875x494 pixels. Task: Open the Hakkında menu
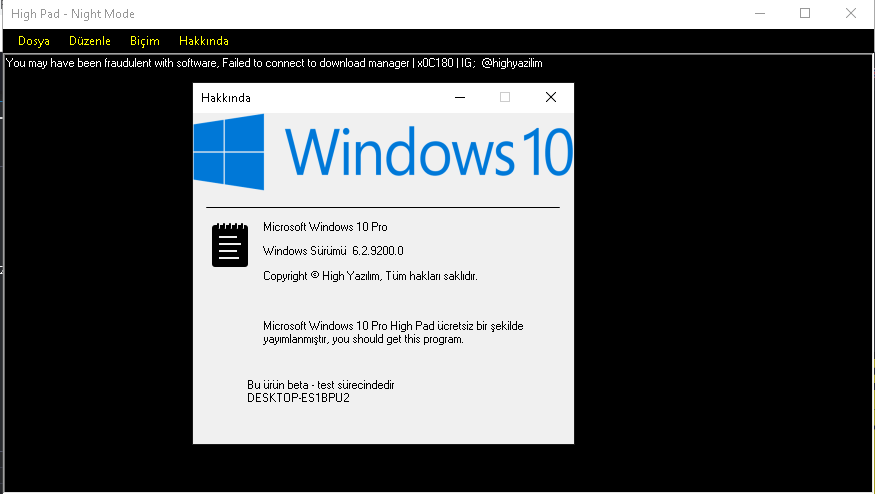pos(204,41)
